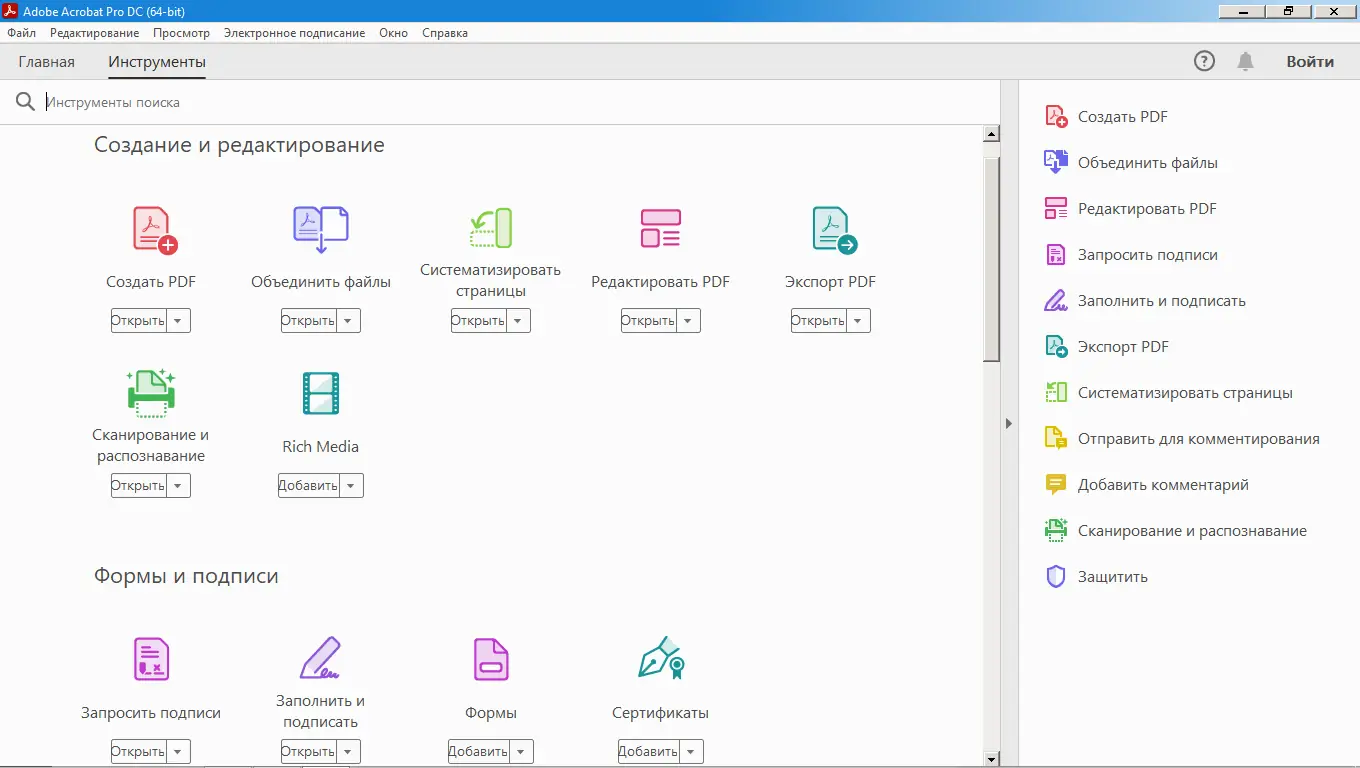Expand the dropdown arrow under Сканирование и распознавание
This screenshot has height=768, width=1360.
178,486
